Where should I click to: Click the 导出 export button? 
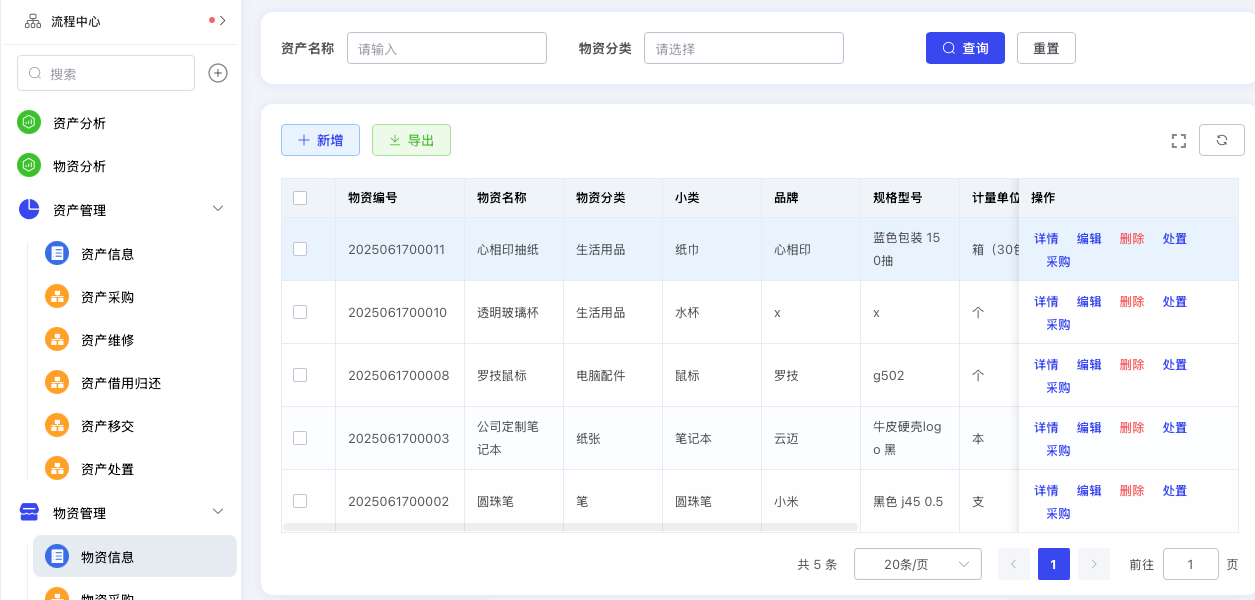411,140
